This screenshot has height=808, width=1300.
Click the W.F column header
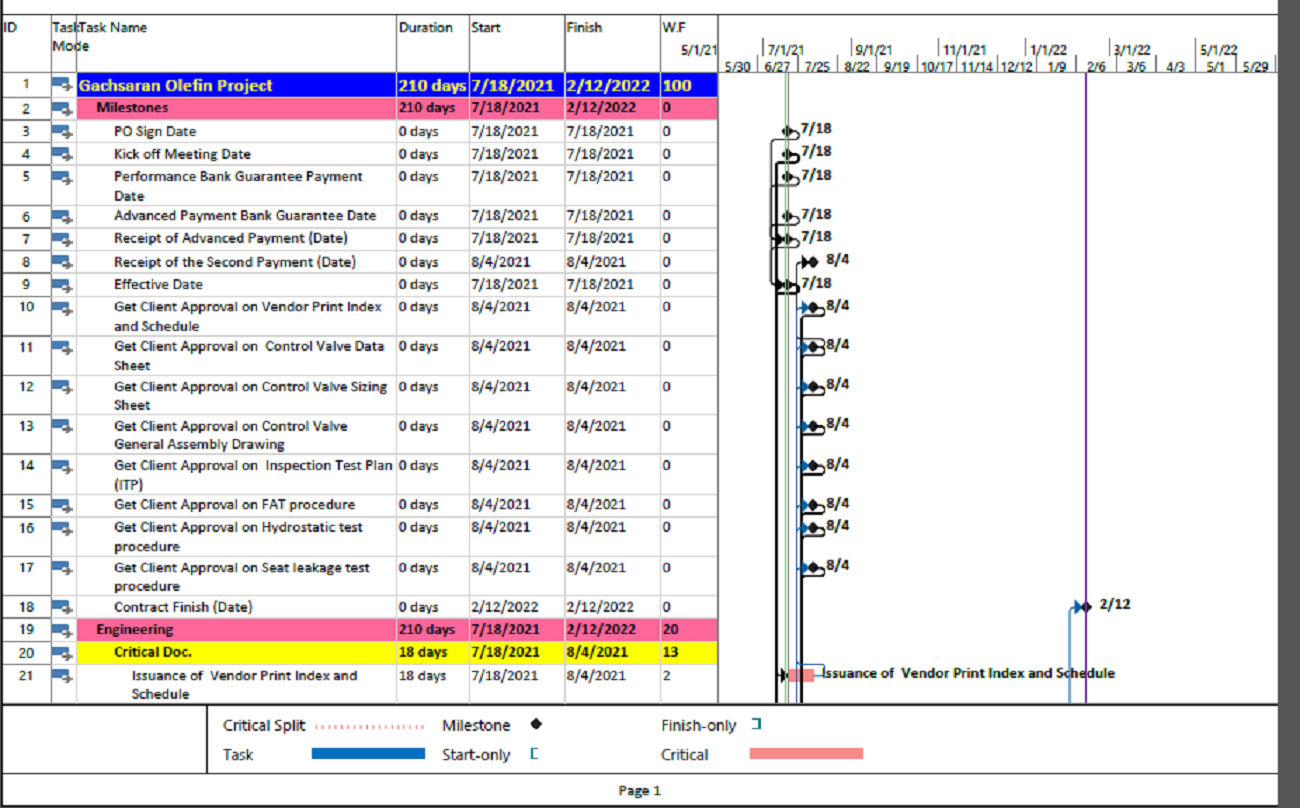(x=674, y=28)
